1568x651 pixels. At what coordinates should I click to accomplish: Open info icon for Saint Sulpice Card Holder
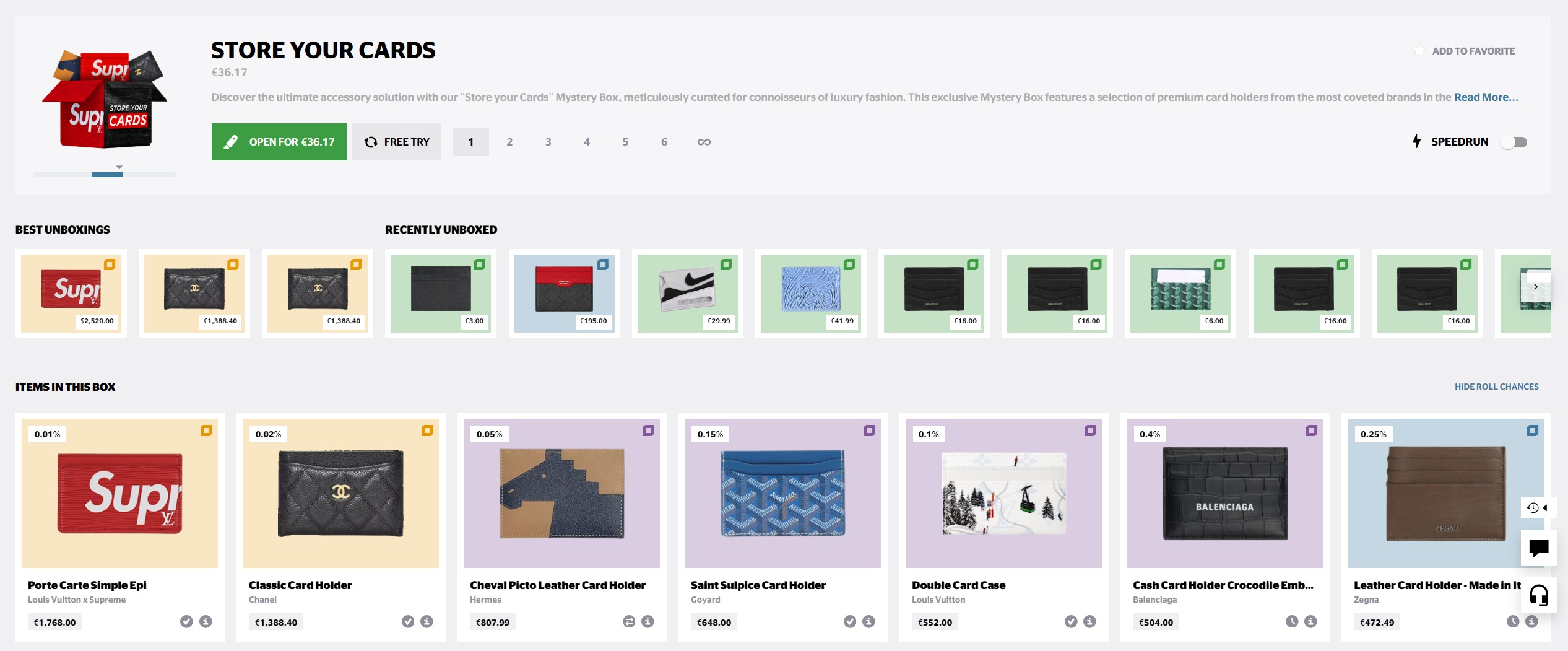[868, 621]
